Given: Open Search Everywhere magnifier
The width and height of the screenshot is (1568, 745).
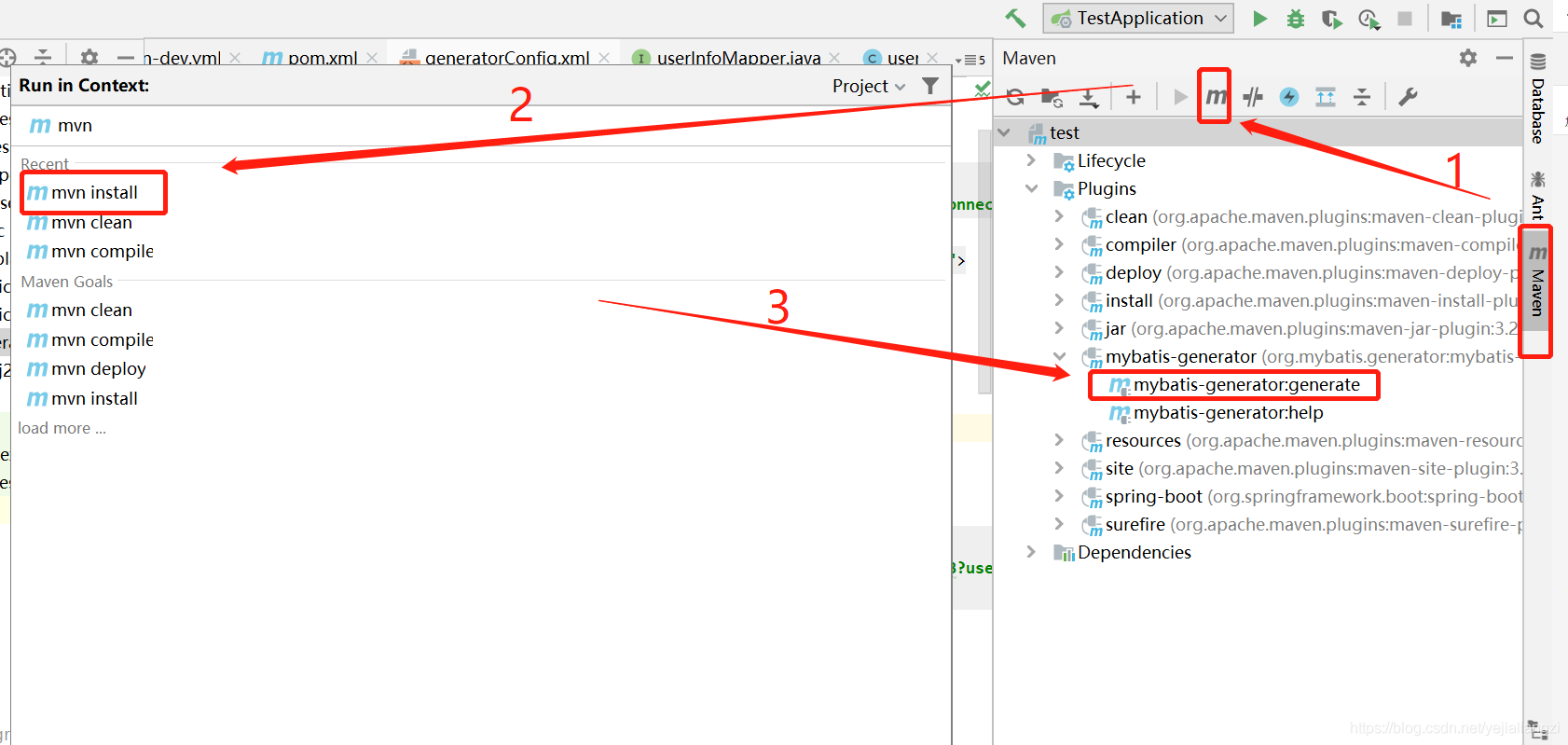Looking at the screenshot, I should click(1533, 19).
